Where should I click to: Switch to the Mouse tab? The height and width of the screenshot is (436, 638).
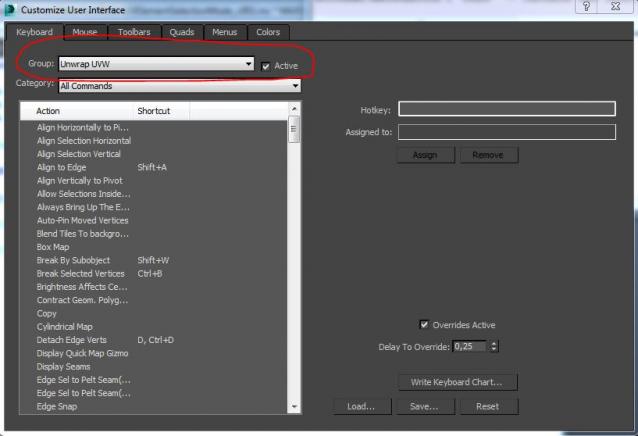[85, 32]
